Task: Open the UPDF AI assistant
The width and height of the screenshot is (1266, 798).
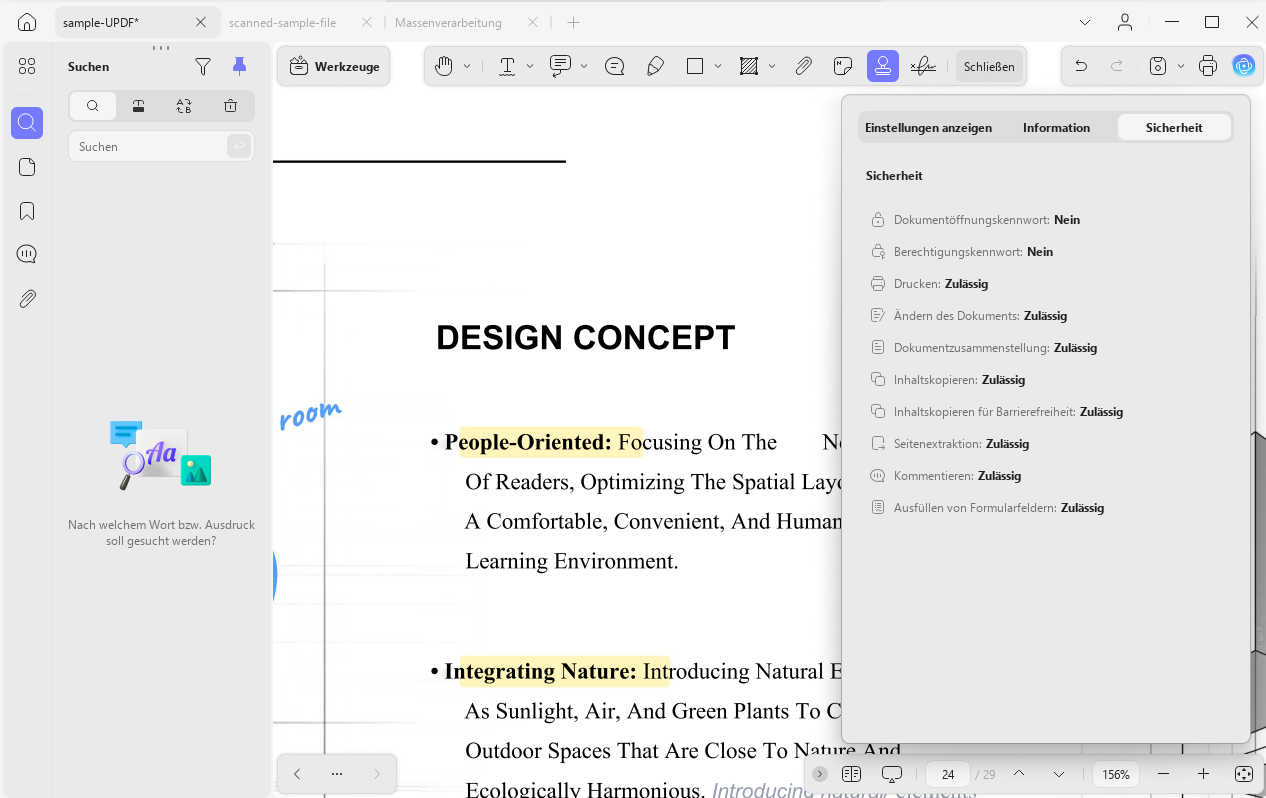Action: pyautogui.click(x=1244, y=66)
